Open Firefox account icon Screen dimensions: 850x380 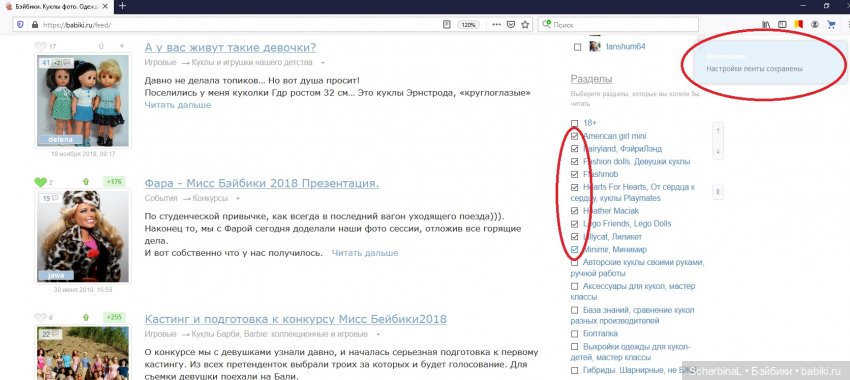[814, 24]
